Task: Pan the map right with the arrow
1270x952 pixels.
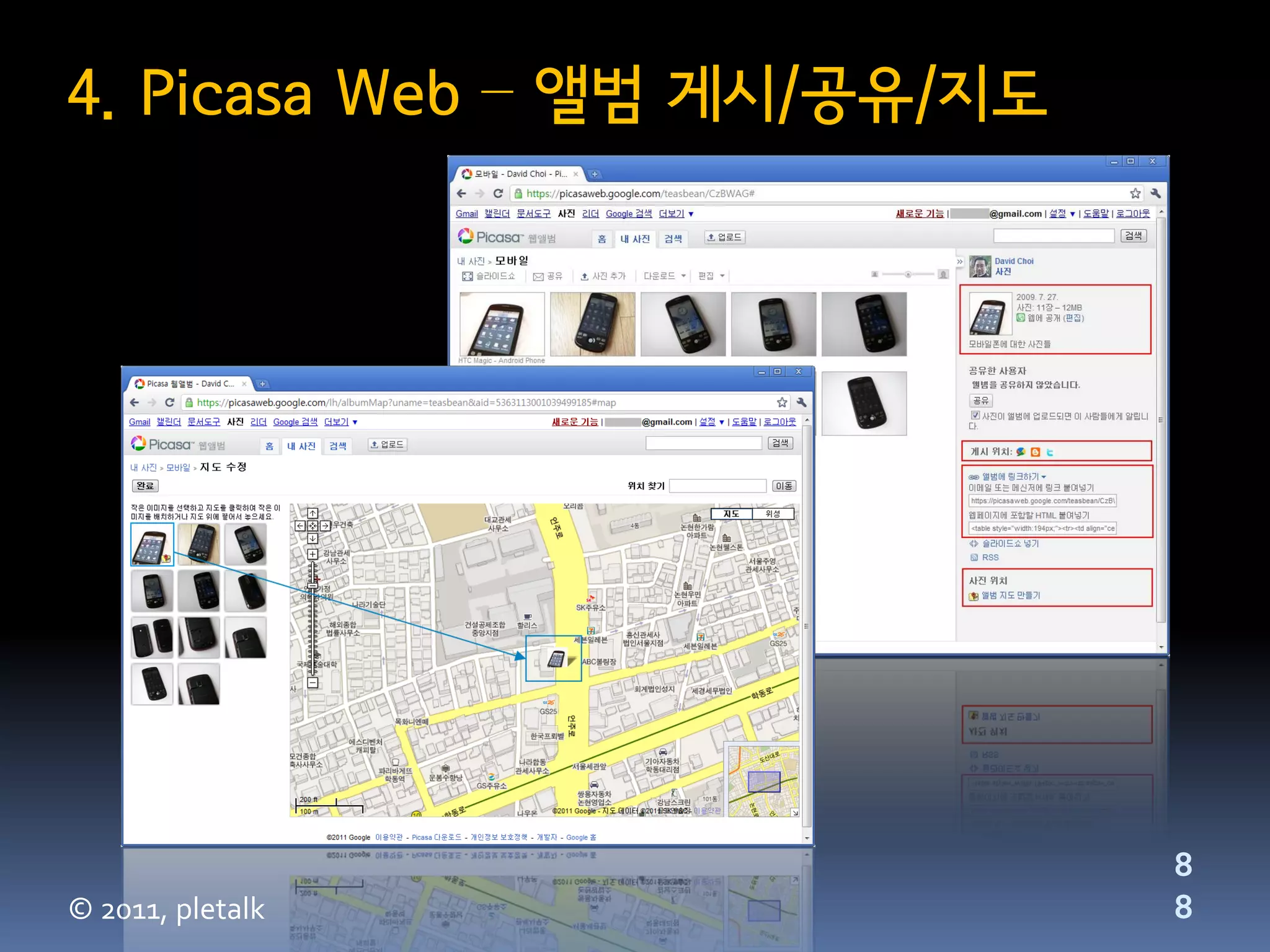Action: 325,526
